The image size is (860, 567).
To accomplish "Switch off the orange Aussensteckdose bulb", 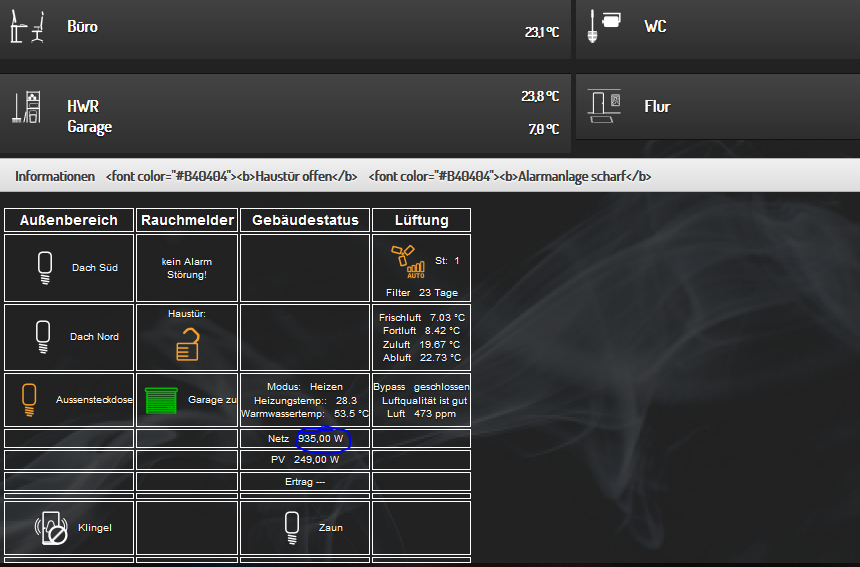I will coord(29,400).
